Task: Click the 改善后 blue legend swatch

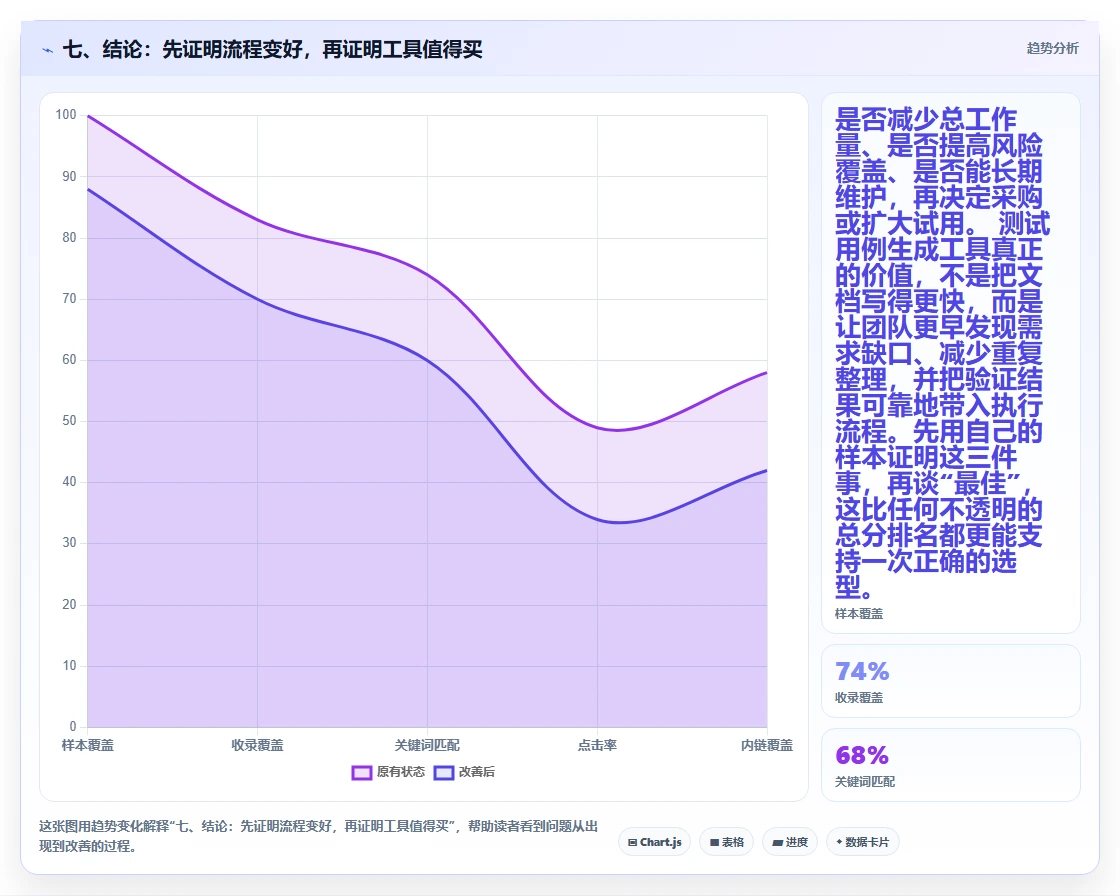Action: coord(444,772)
